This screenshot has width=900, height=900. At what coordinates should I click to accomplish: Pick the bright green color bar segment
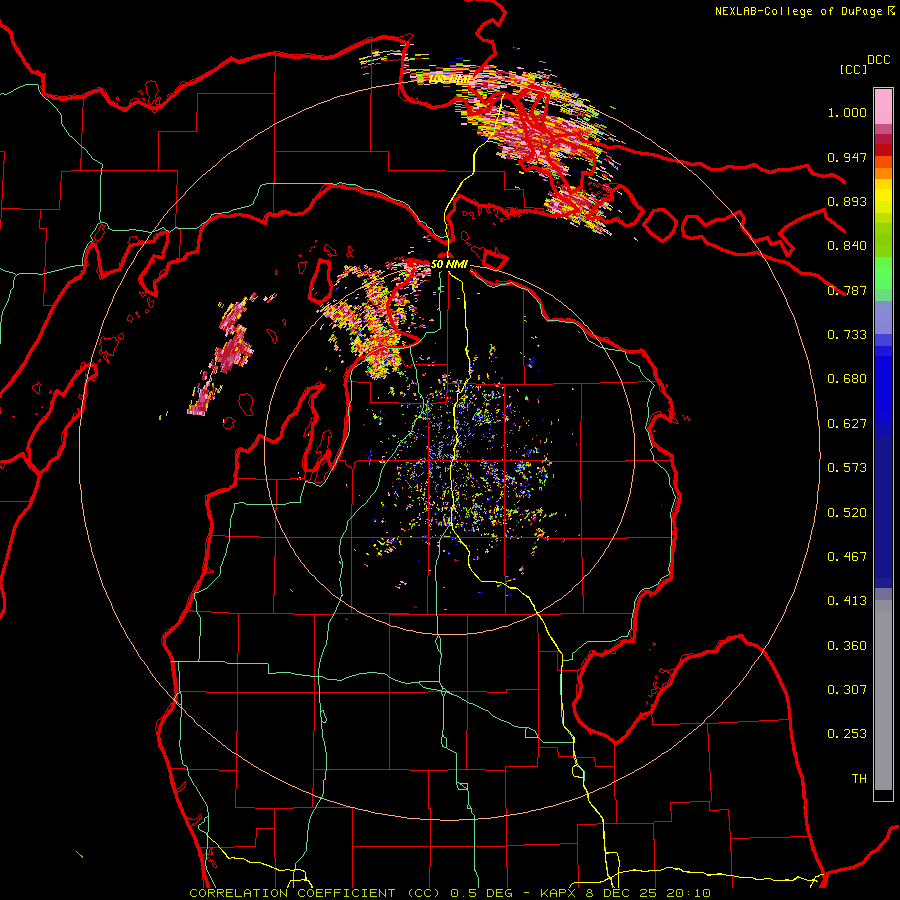click(883, 273)
